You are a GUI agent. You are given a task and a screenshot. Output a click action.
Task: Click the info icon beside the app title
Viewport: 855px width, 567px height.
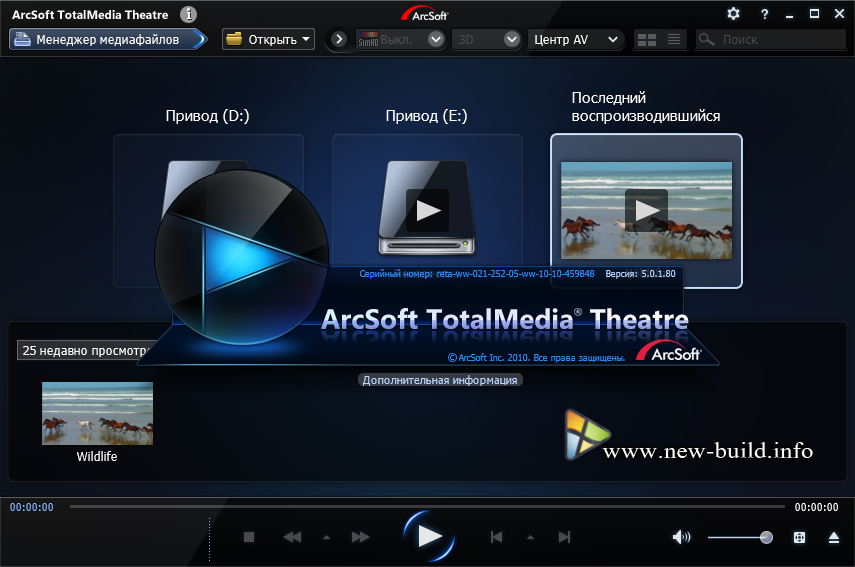coord(189,14)
